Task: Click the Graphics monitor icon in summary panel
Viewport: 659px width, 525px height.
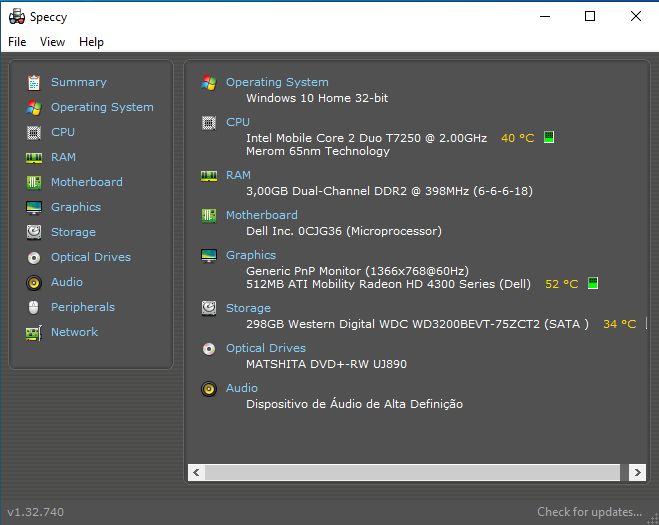Action: click(x=209, y=256)
